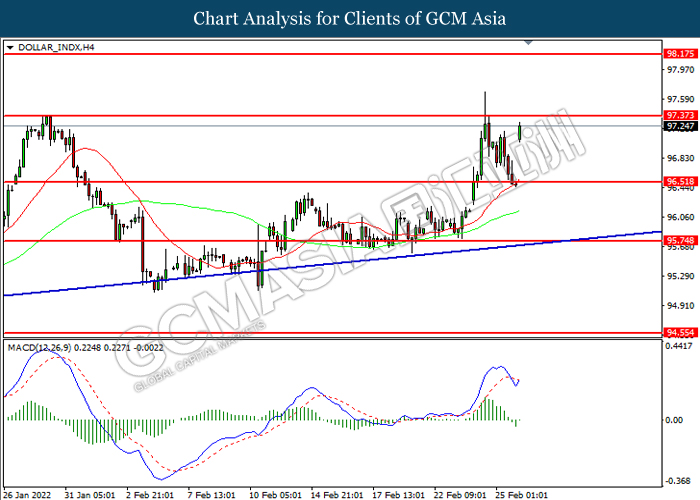Click the 31 Jan 05:01 time label
This screenshot has height=500, width=700.
pyautogui.click(x=90, y=495)
